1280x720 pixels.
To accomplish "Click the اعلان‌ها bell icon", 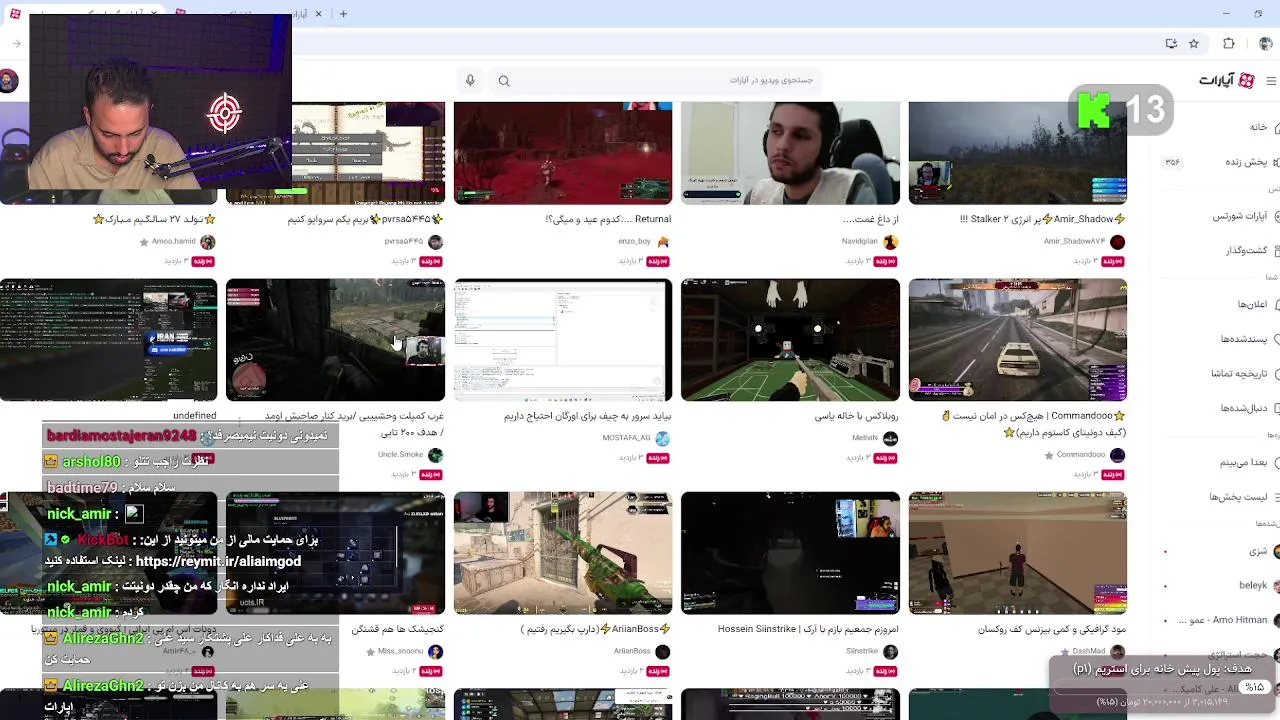I will [x=1276, y=304].
